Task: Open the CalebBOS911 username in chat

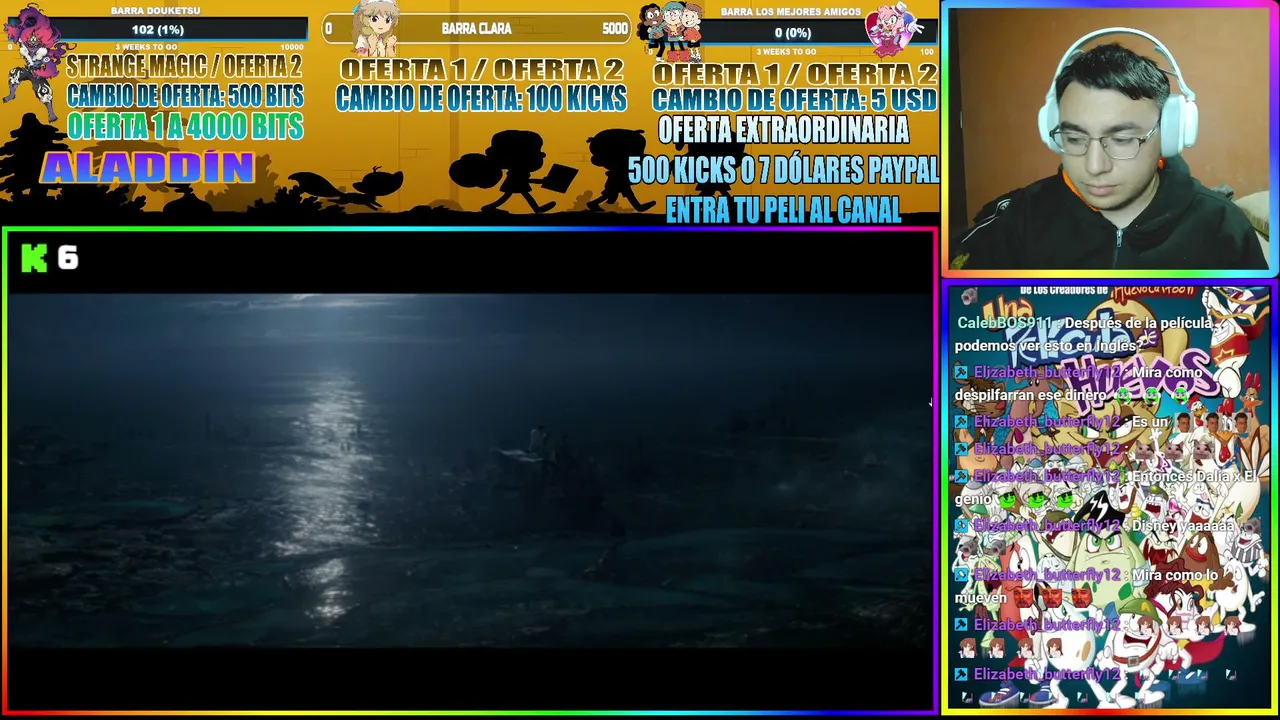Action: [1005, 323]
